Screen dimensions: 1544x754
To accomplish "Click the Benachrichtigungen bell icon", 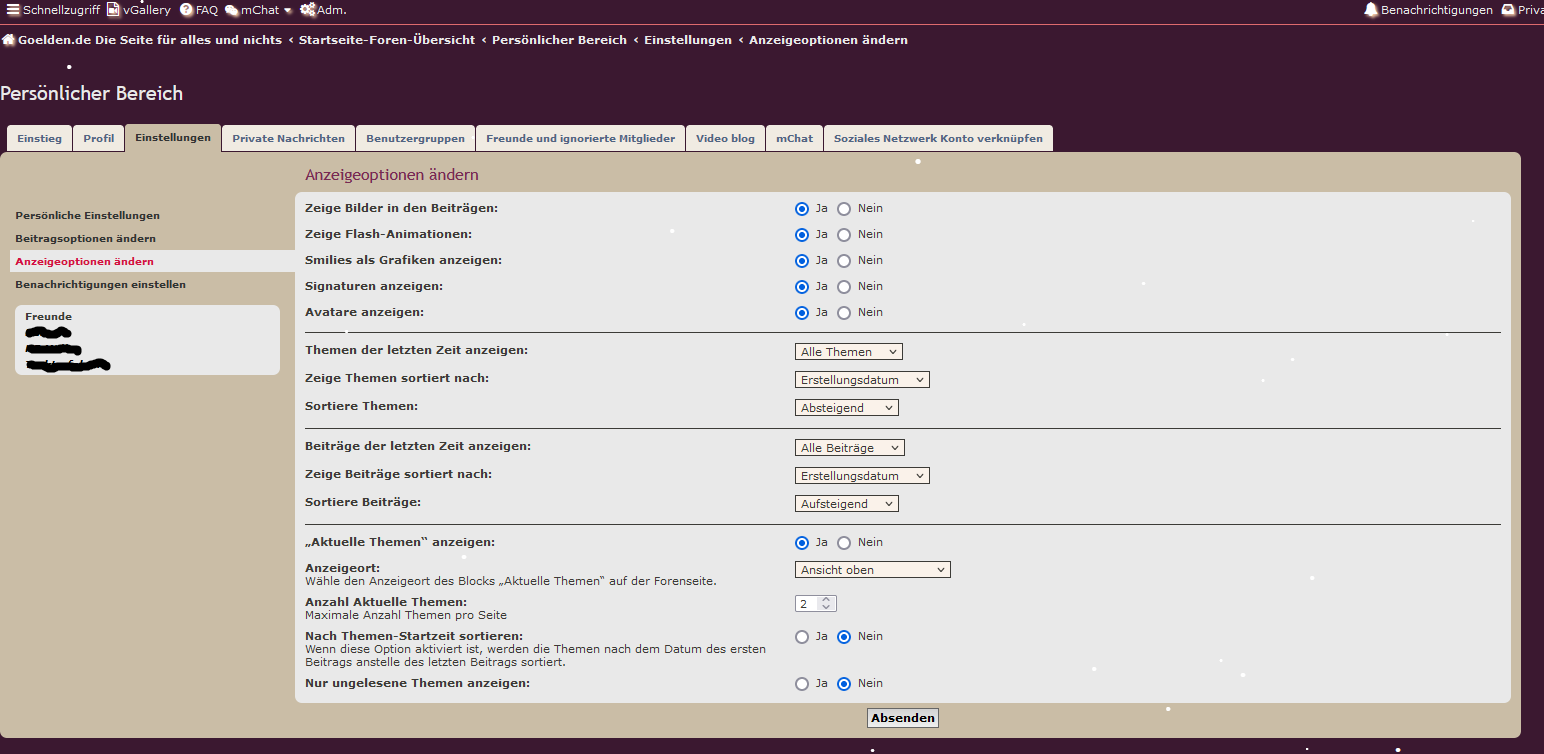I will click(x=1370, y=10).
